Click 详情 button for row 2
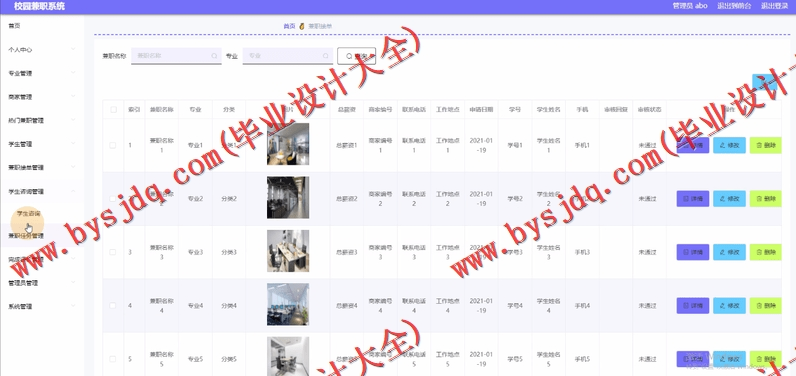Image resolution: width=796 pixels, height=376 pixels. (693, 199)
